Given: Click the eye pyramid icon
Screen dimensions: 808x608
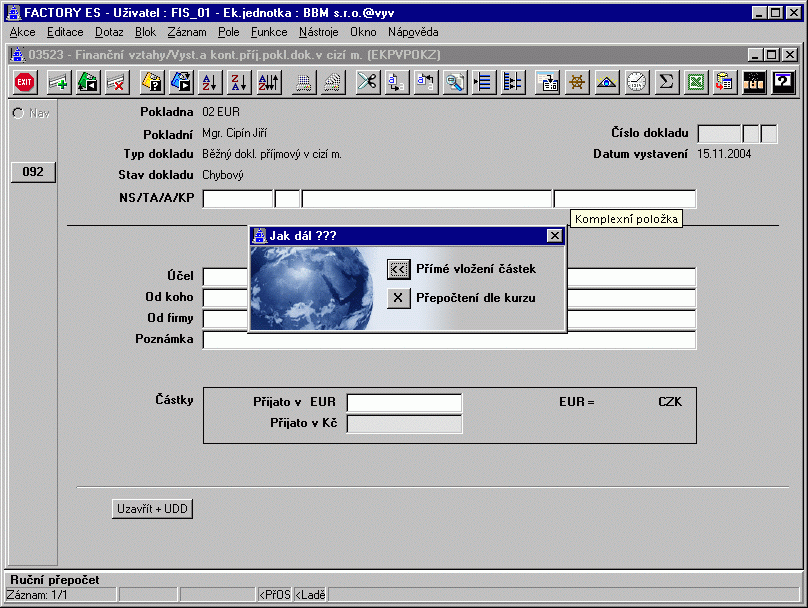Looking at the screenshot, I should 607,82.
